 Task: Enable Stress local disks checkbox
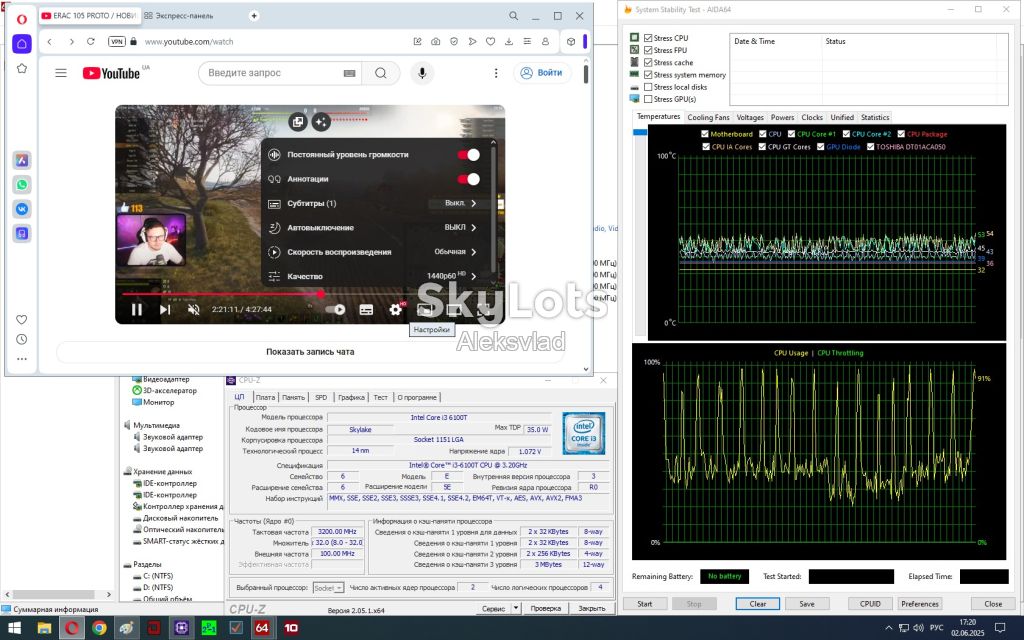point(648,87)
